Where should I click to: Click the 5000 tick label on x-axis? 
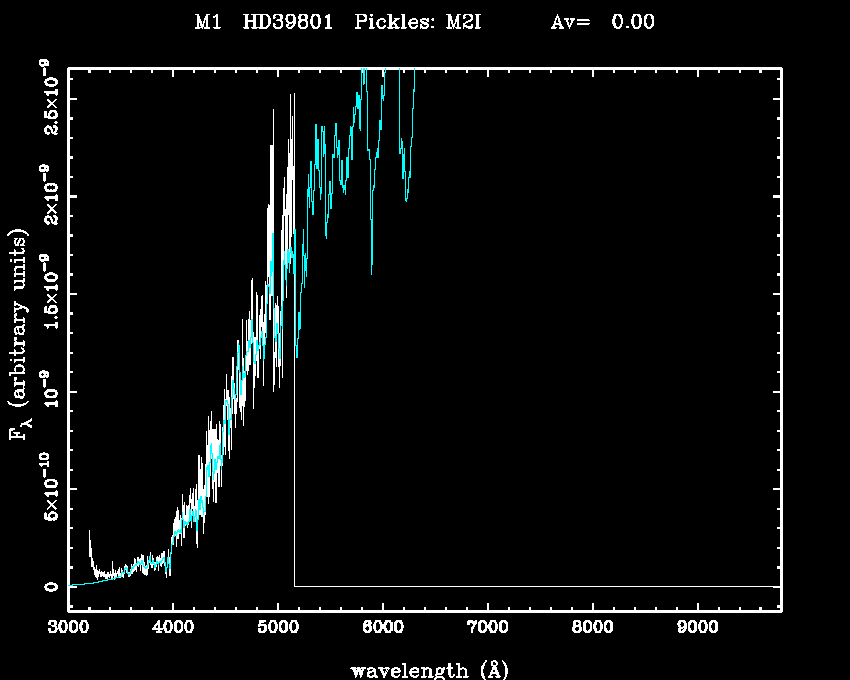[278, 628]
